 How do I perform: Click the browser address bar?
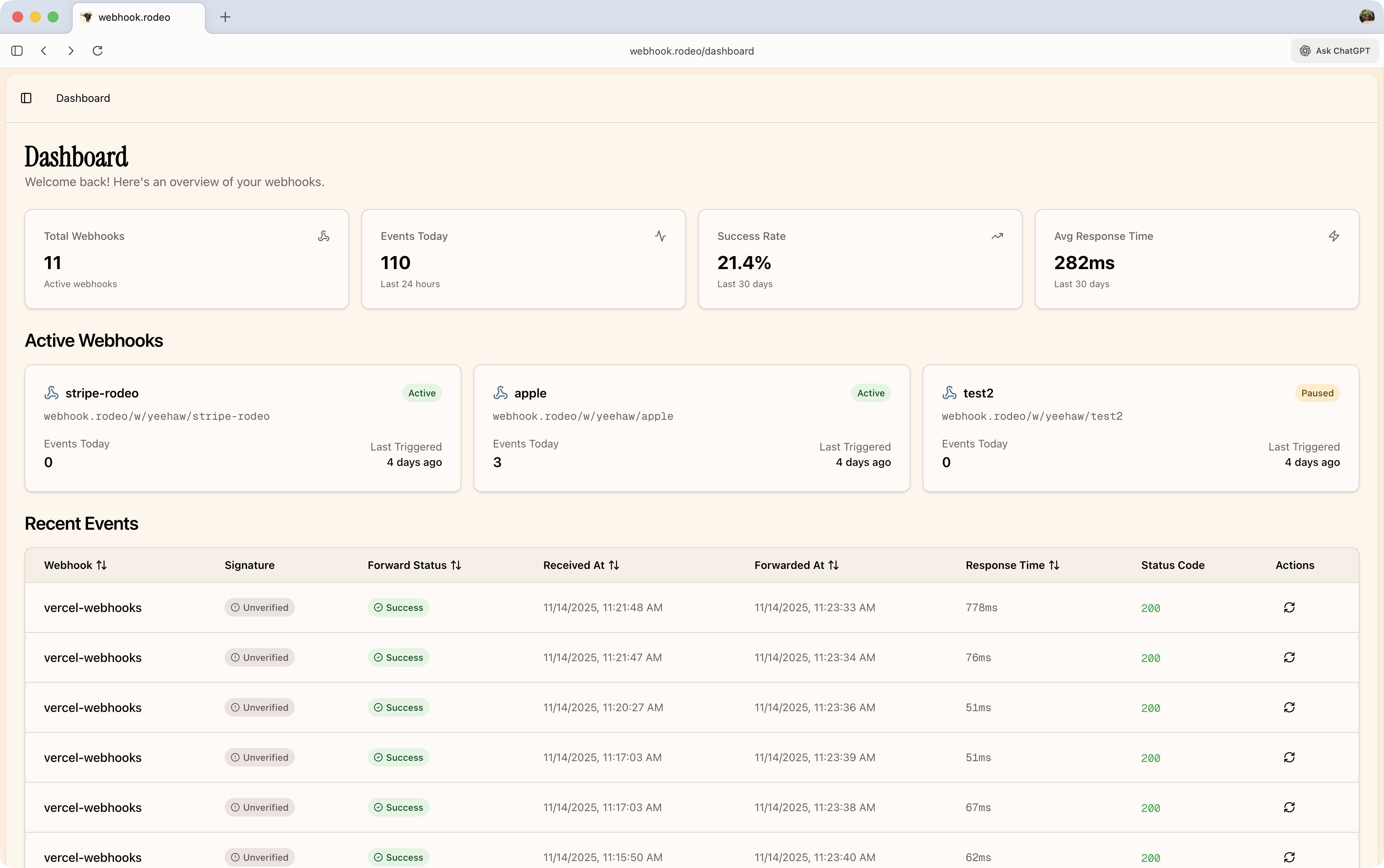691,50
